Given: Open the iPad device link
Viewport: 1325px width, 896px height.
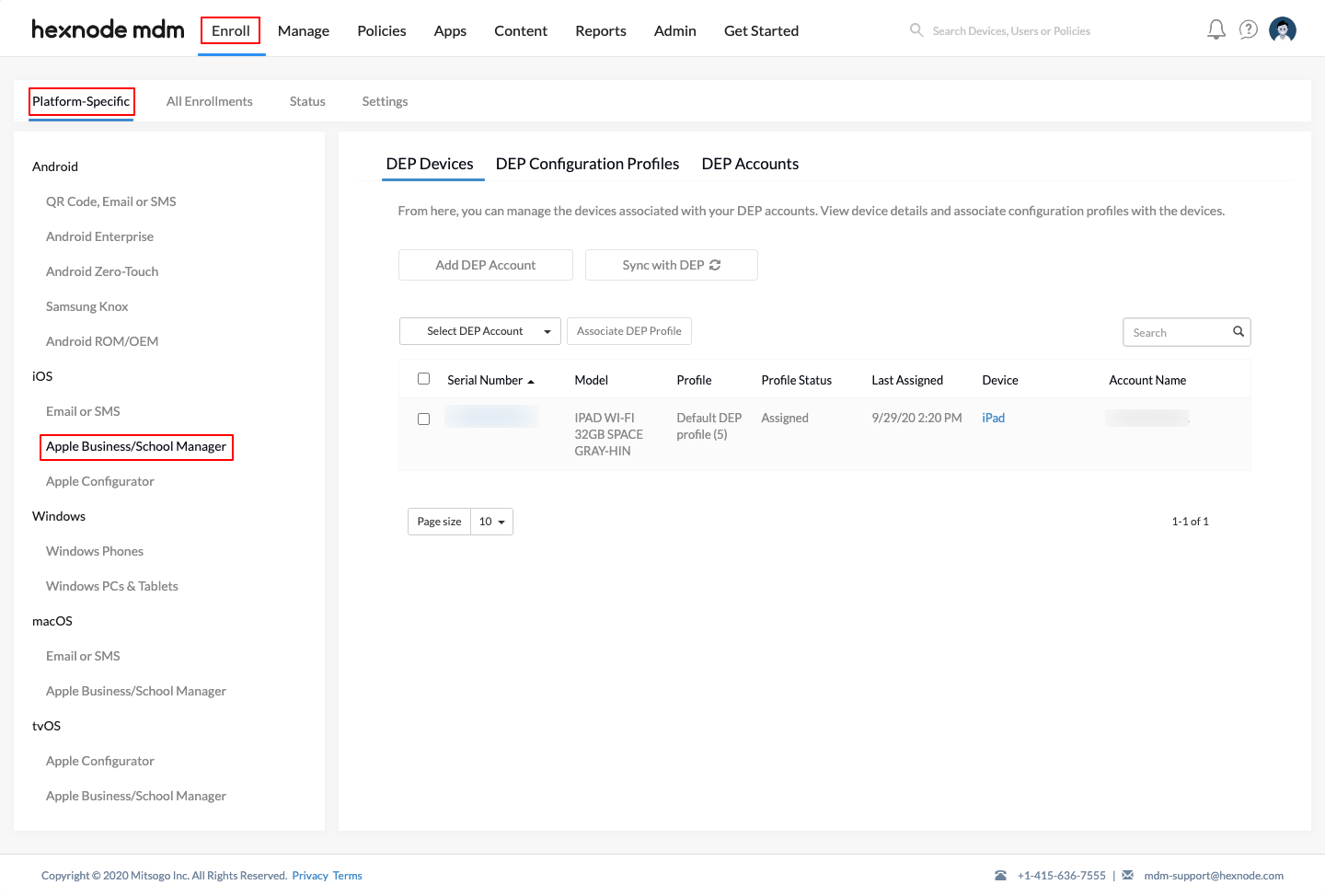Looking at the screenshot, I should (993, 418).
